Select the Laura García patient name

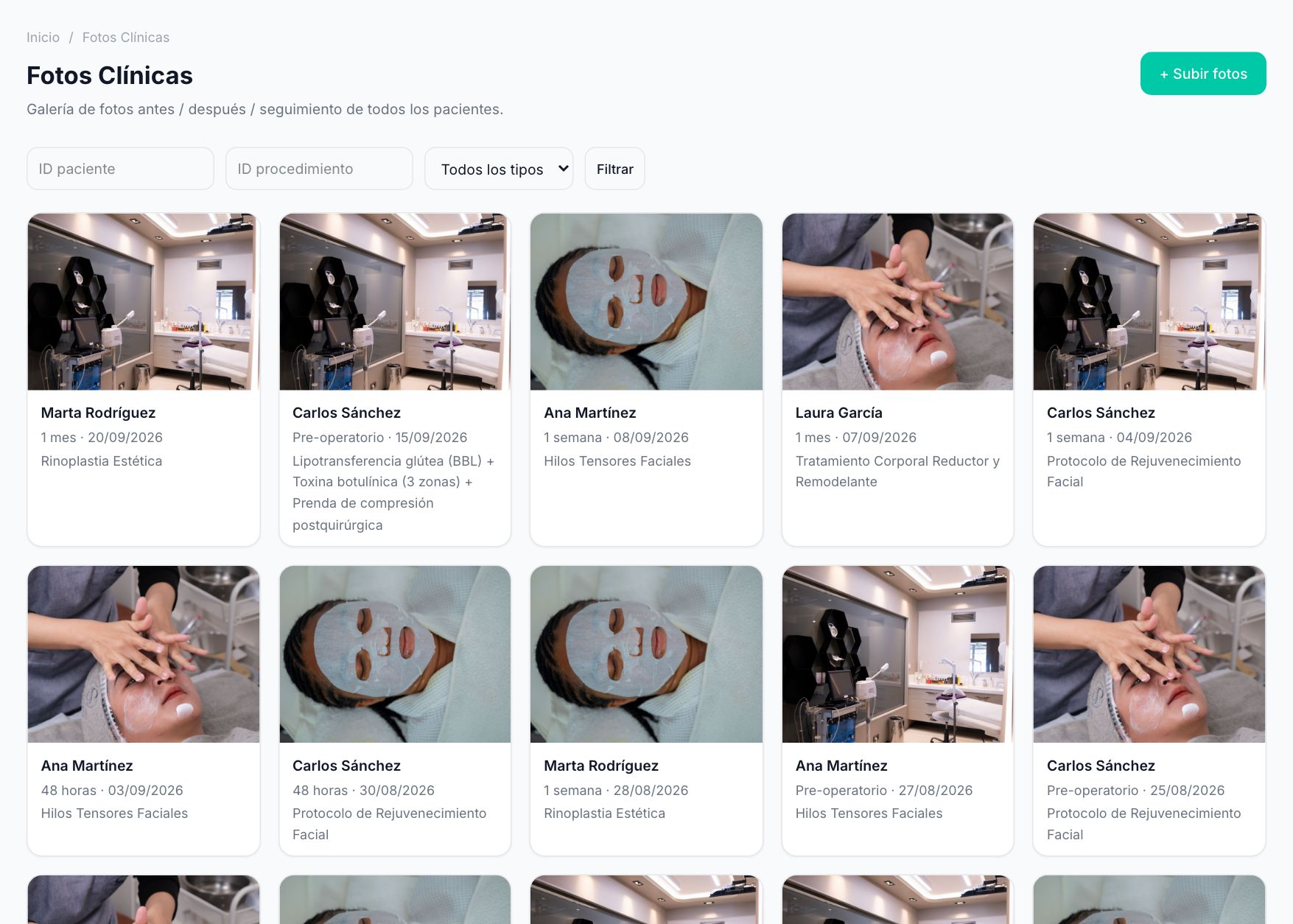pos(839,413)
